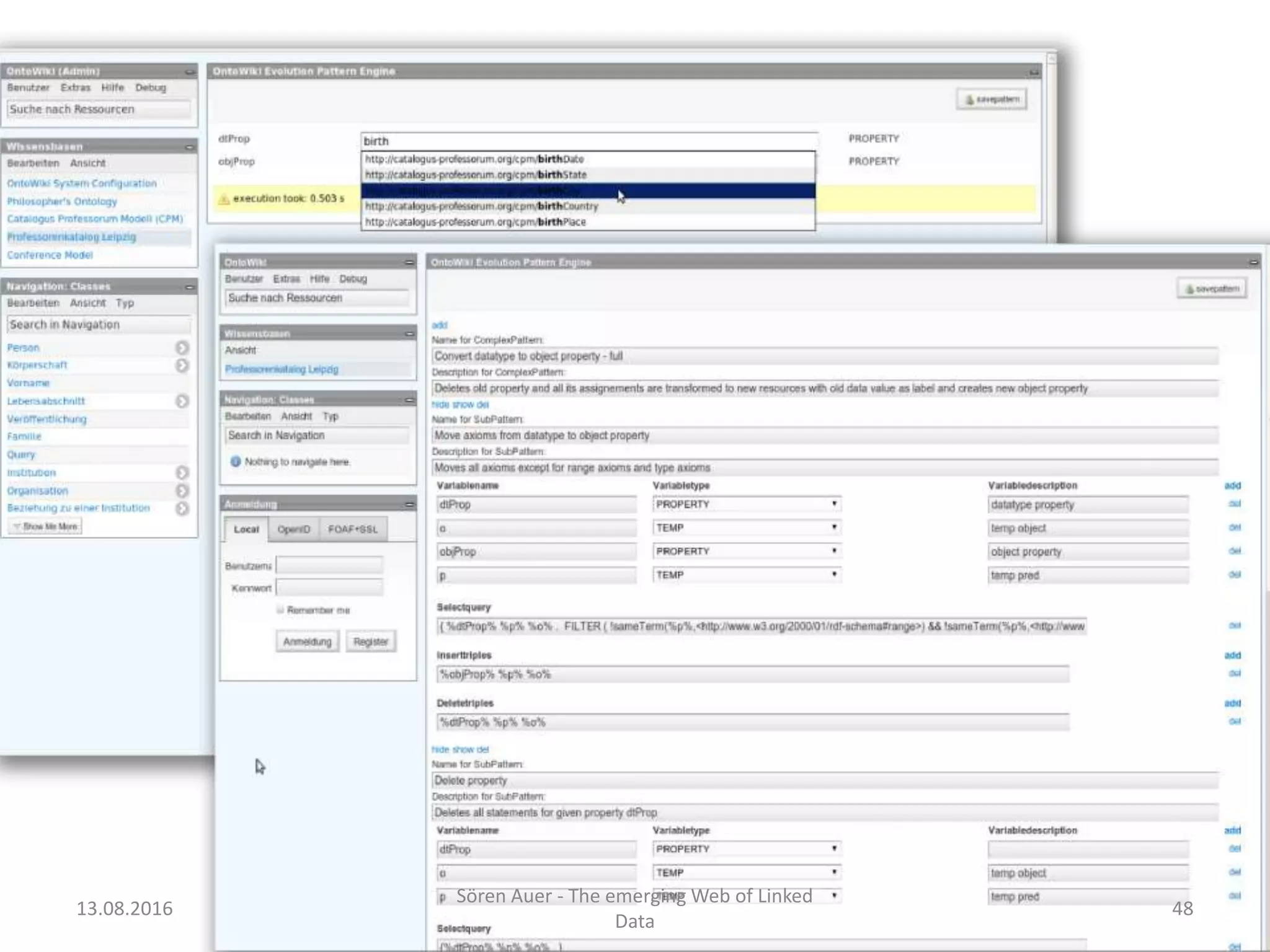Click the arrow icon next to Körperschaft
This screenshot has width=1270, height=952.
tap(182, 366)
